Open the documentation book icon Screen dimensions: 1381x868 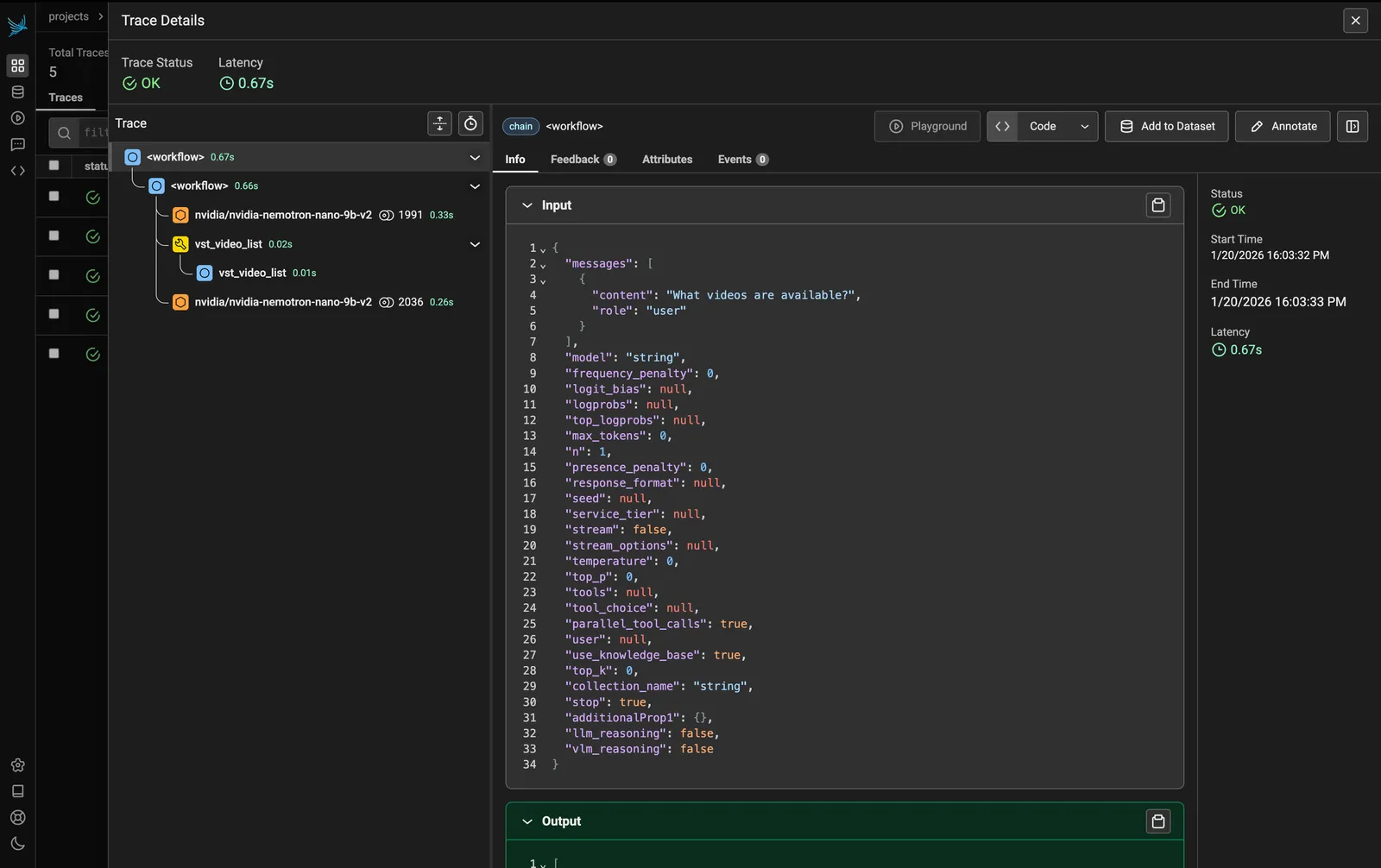[17, 791]
